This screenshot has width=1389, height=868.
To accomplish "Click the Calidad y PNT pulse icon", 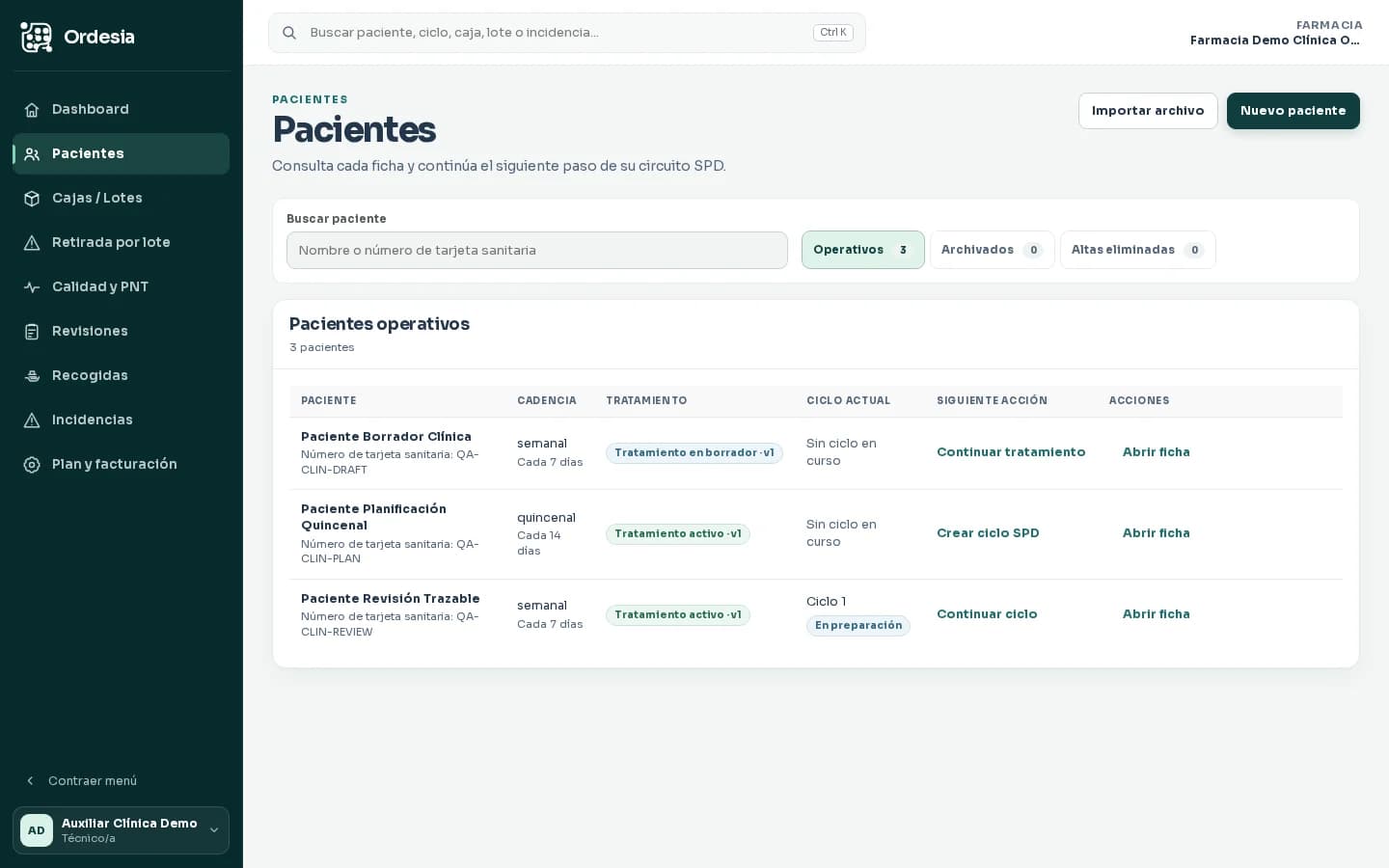I will point(32,287).
